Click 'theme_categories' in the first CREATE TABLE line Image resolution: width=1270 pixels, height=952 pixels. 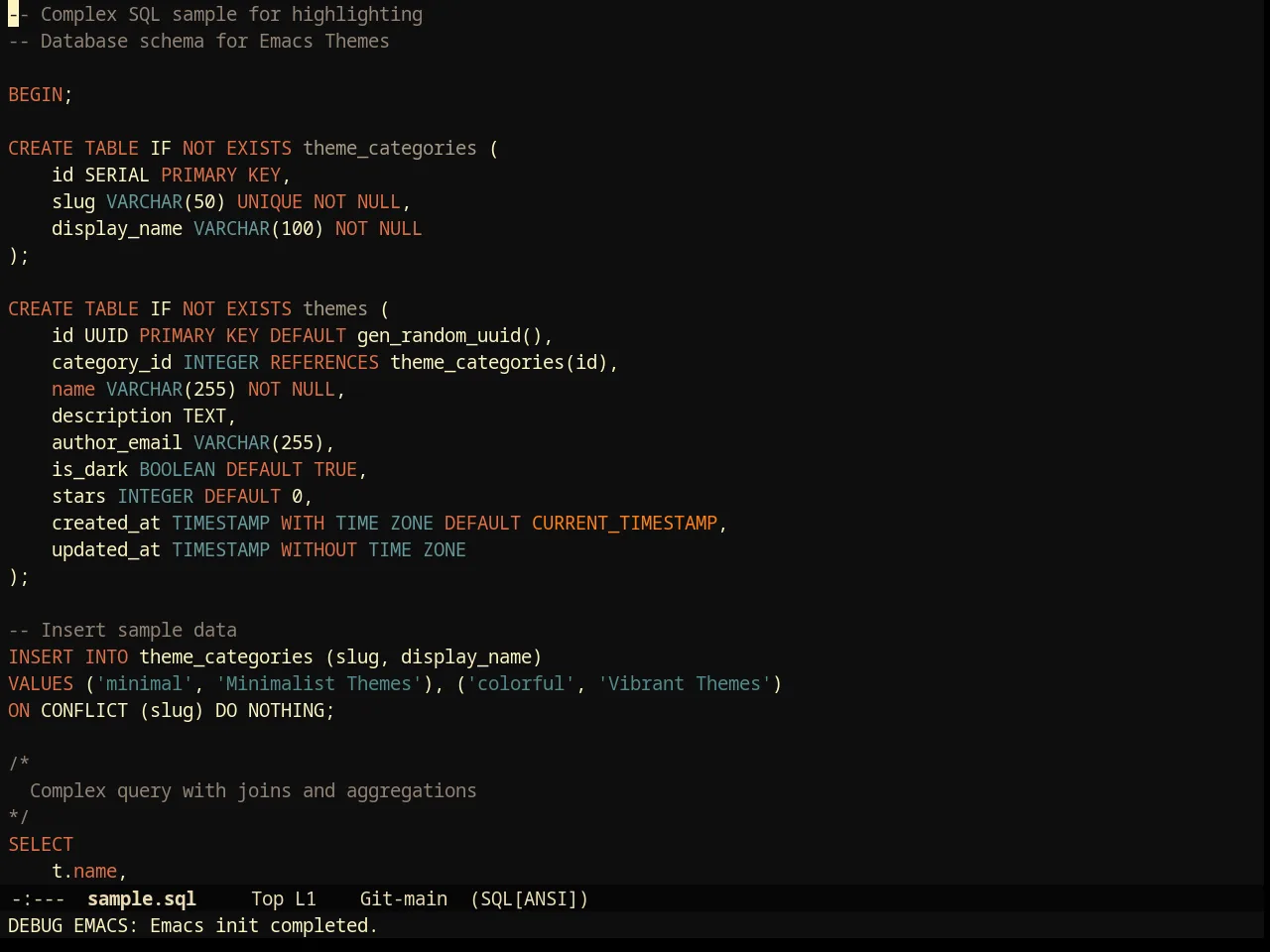pyautogui.click(x=390, y=148)
